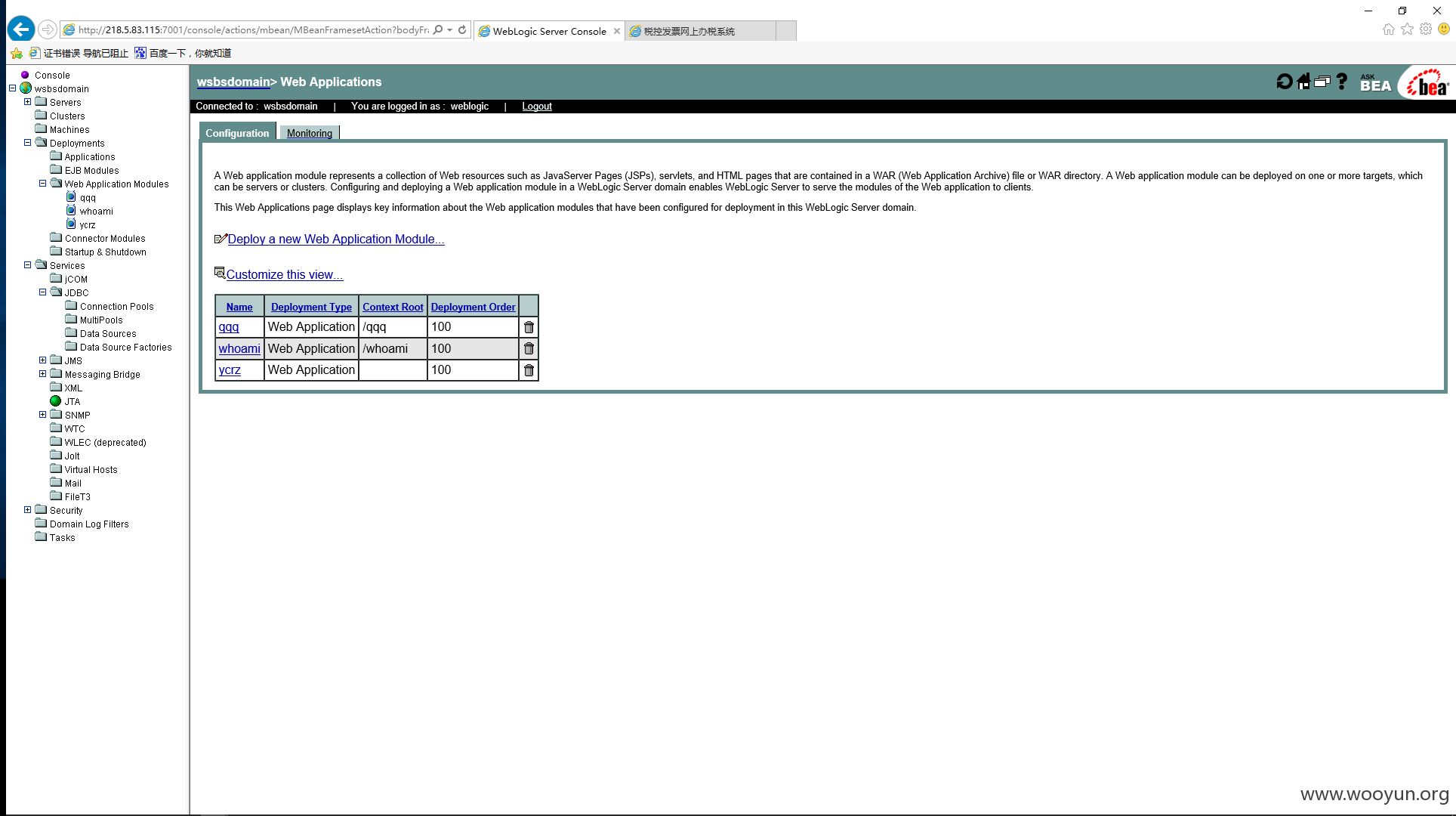Collapse the JDBC tree node
This screenshot has height=816, width=1456.
point(42,292)
